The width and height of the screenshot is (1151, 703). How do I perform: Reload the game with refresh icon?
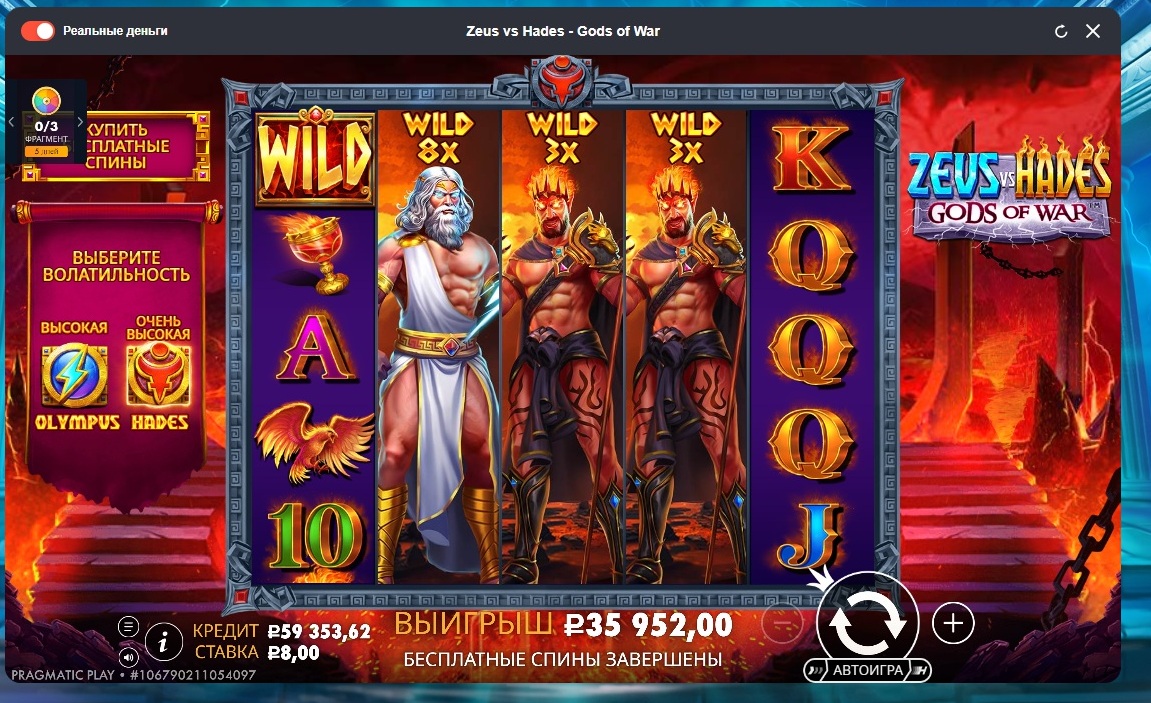pyautogui.click(x=1061, y=31)
